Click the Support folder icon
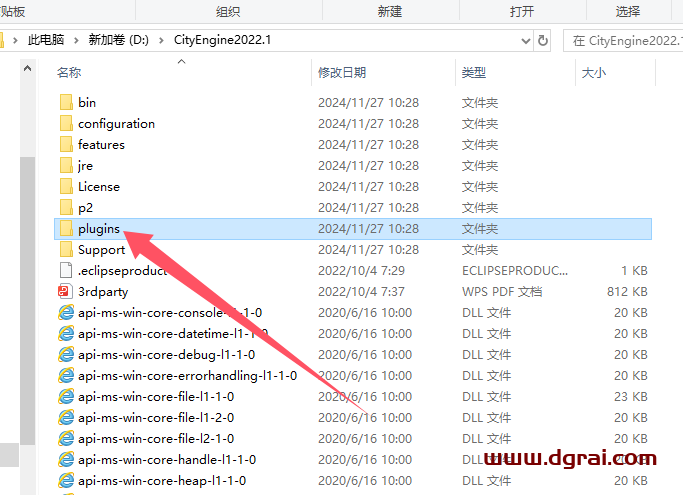Viewport: 683px width, 495px height. 66,249
